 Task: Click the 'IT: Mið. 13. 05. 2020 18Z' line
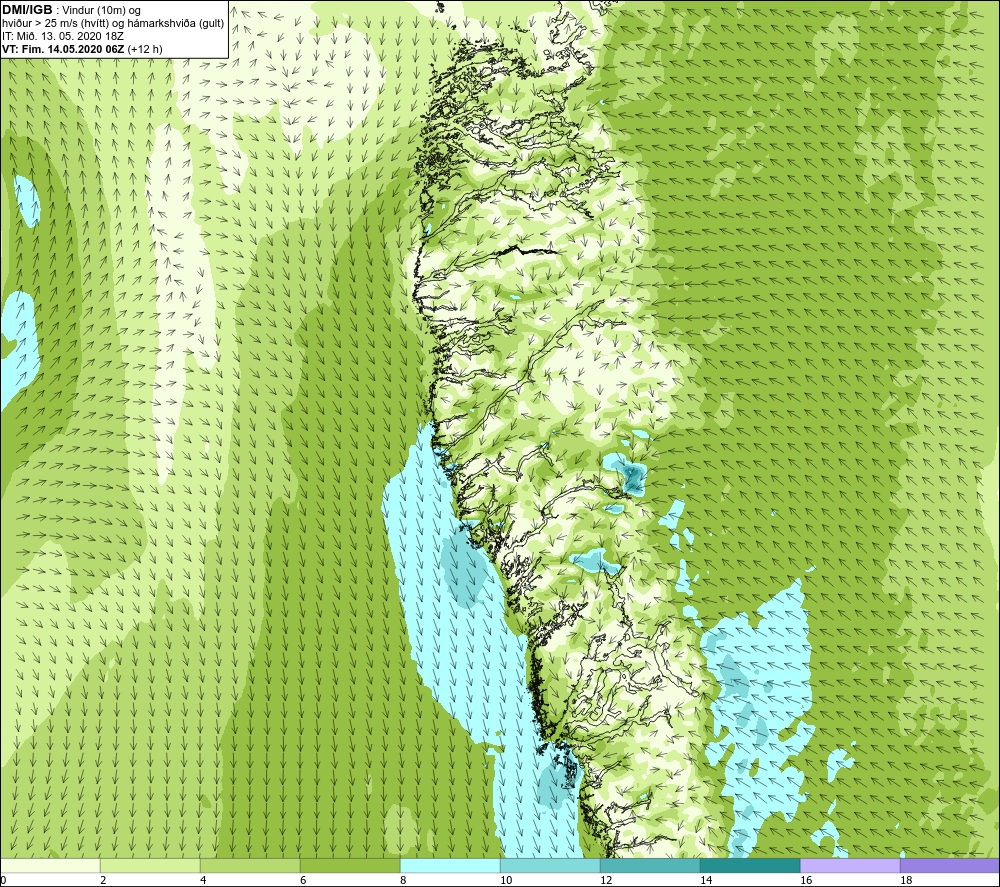click(x=63, y=36)
